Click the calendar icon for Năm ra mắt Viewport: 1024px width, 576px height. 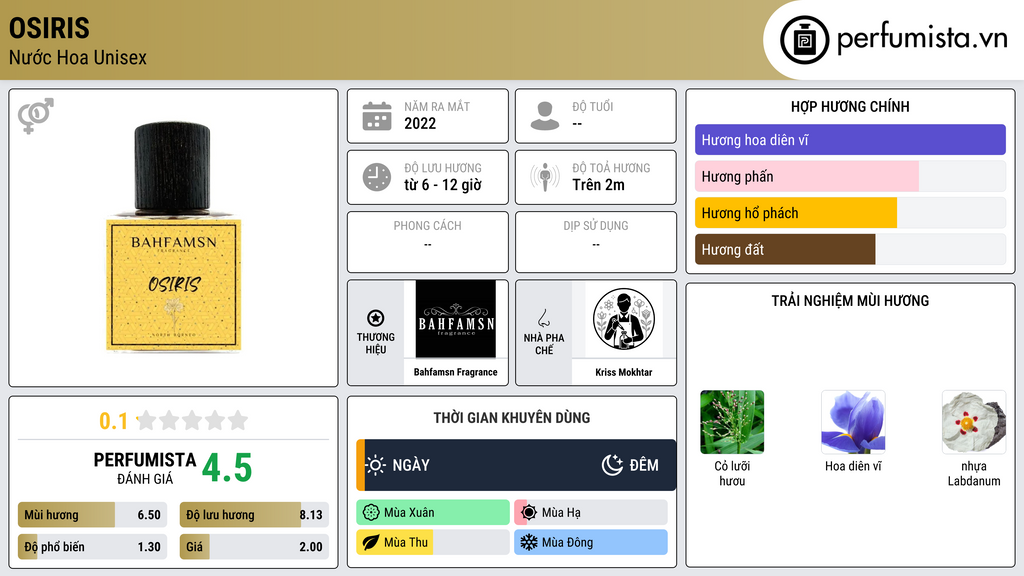point(377,116)
